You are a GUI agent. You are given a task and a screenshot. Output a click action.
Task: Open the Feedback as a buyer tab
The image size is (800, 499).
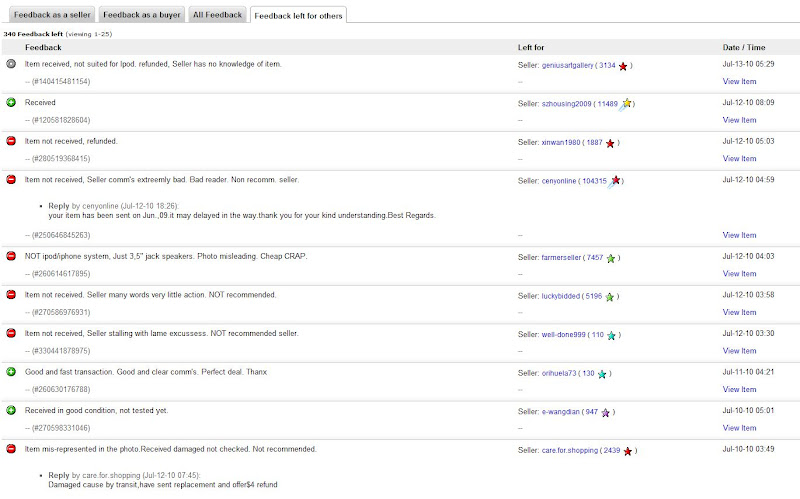point(141,15)
